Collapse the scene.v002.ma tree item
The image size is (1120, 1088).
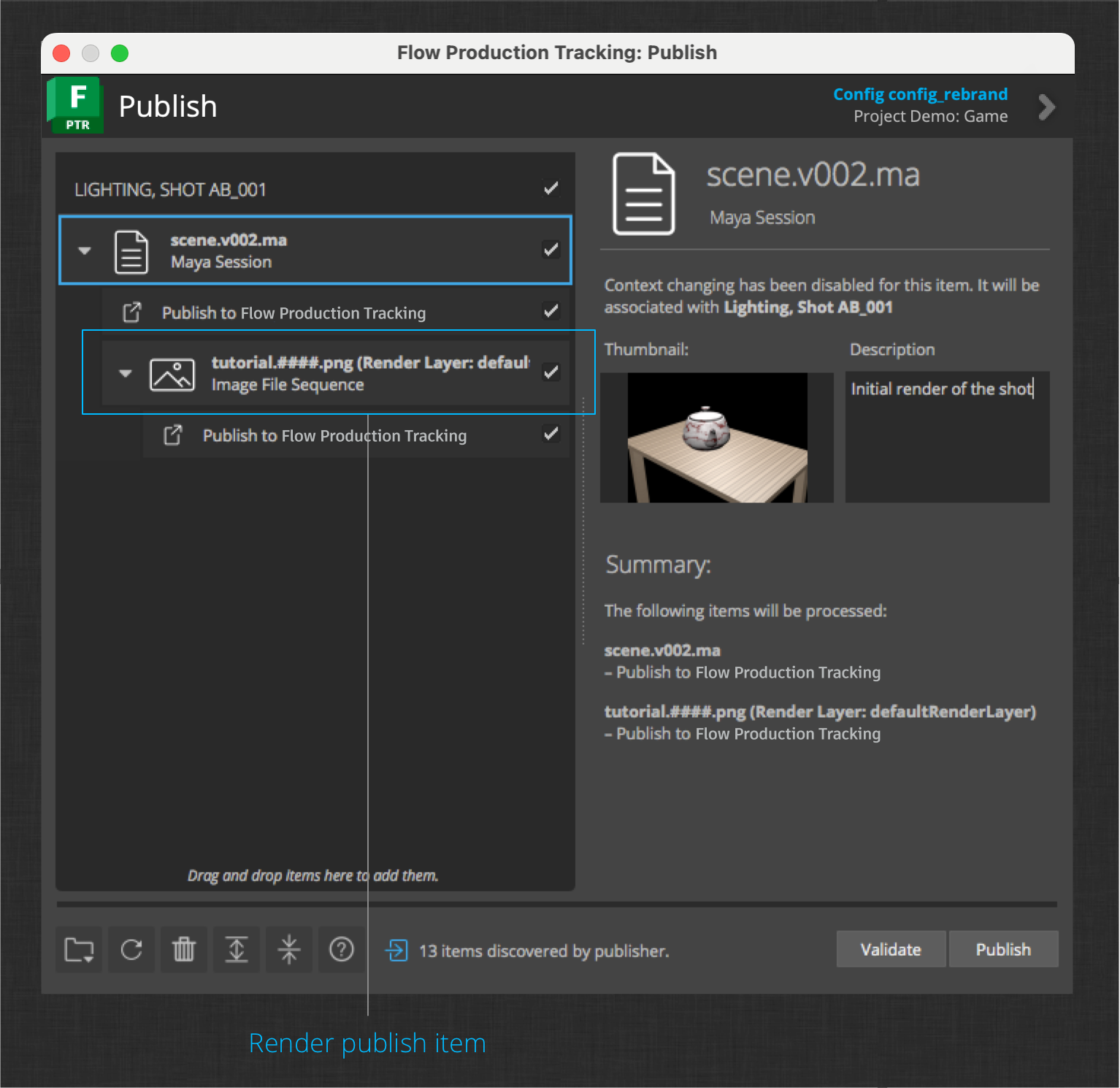tap(85, 250)
